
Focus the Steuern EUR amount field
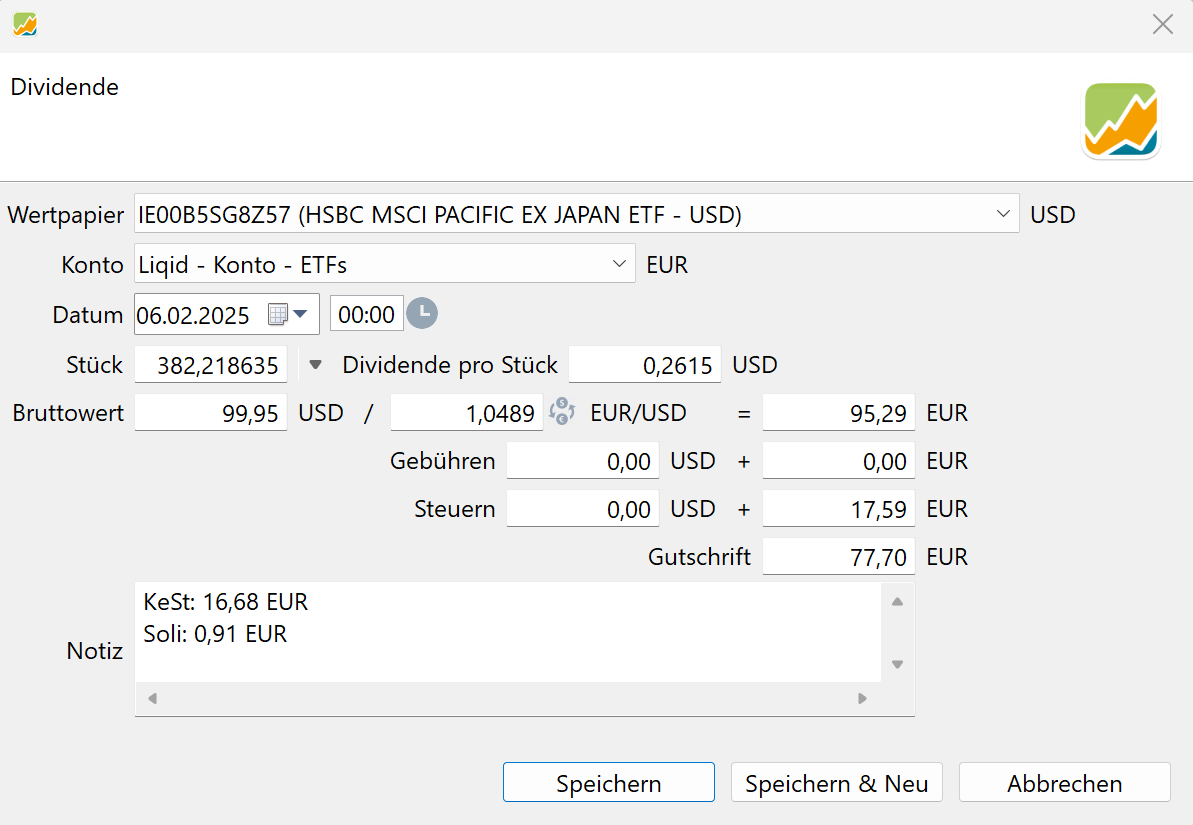(x=838, y=510)
